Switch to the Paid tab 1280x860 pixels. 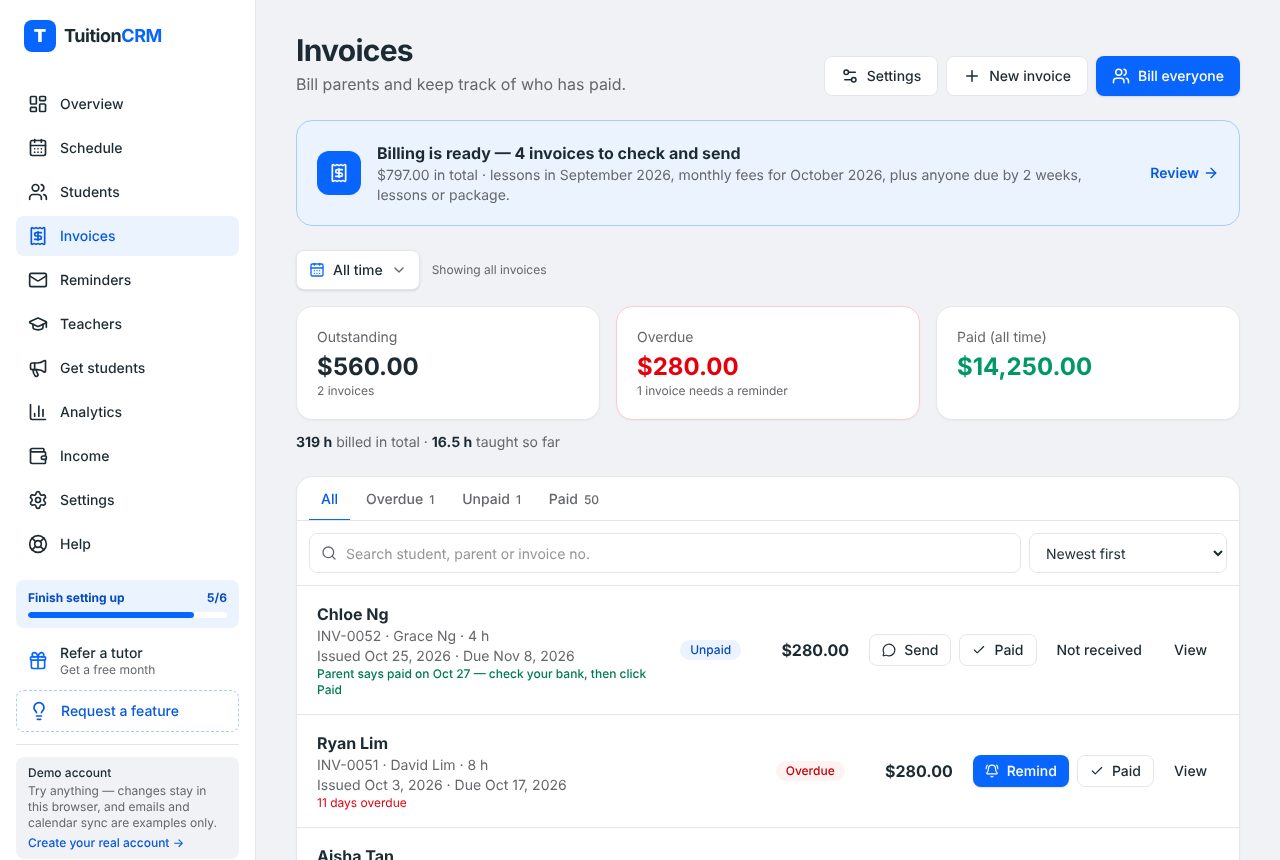(x=574, y=499)
